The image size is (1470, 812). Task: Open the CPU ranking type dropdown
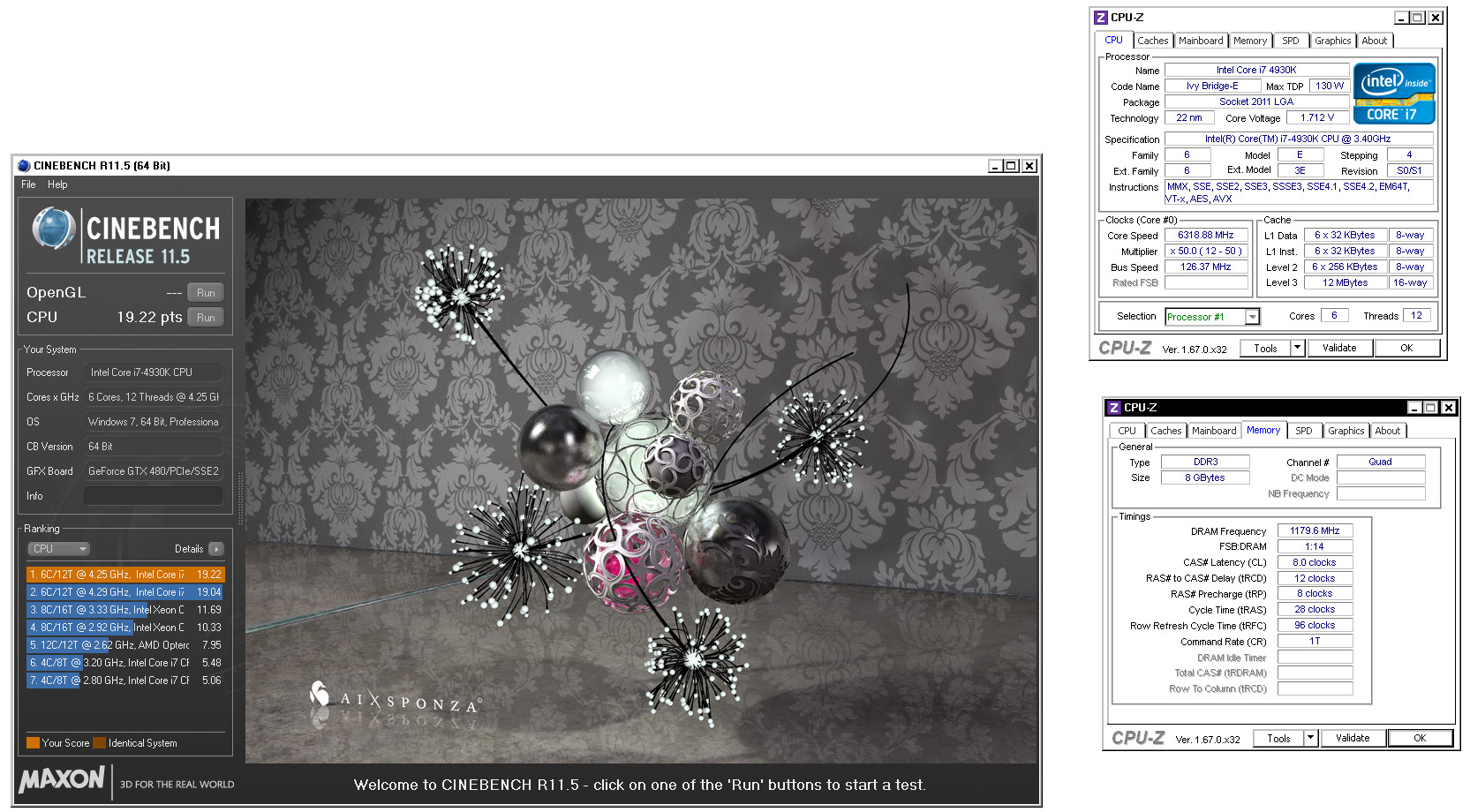tap(58, 549)
